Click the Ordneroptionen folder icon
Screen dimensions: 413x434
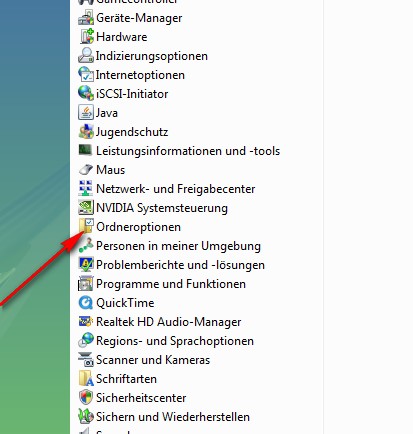[86, 227]
